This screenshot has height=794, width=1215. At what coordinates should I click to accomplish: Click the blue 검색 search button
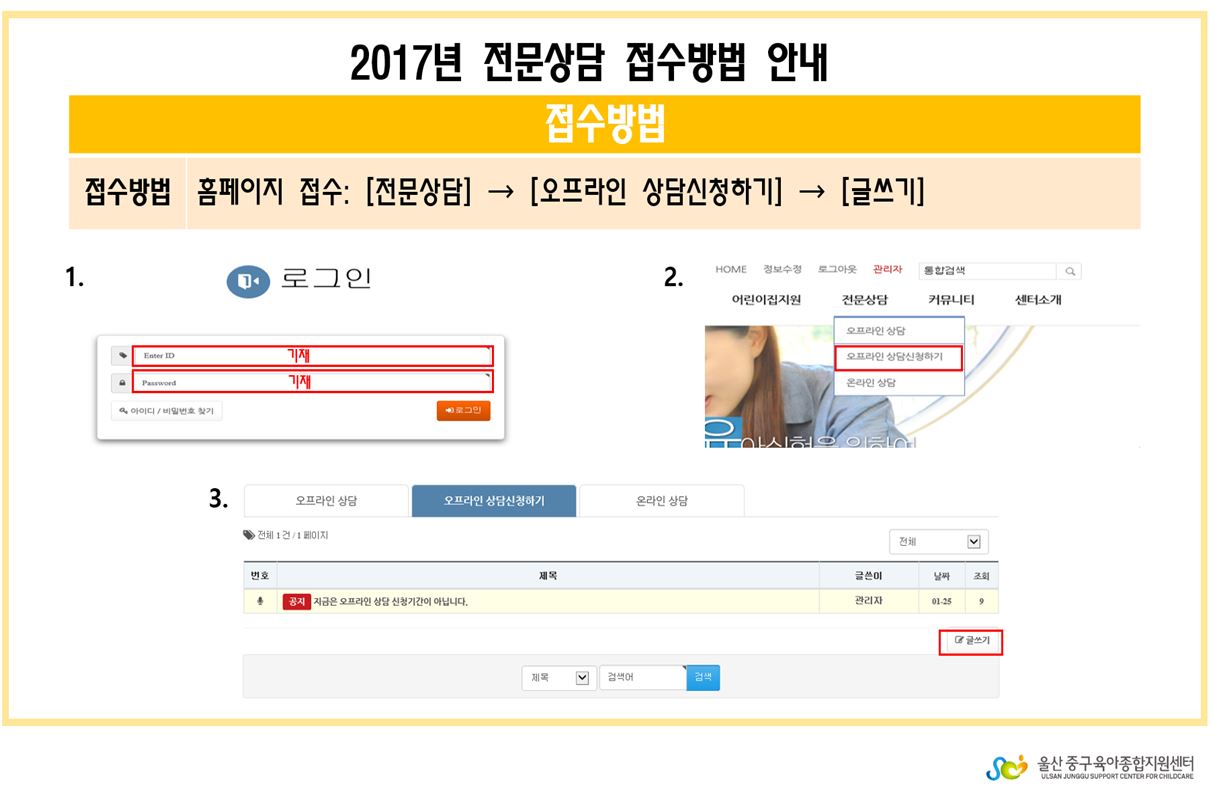[x=703, y=678]
